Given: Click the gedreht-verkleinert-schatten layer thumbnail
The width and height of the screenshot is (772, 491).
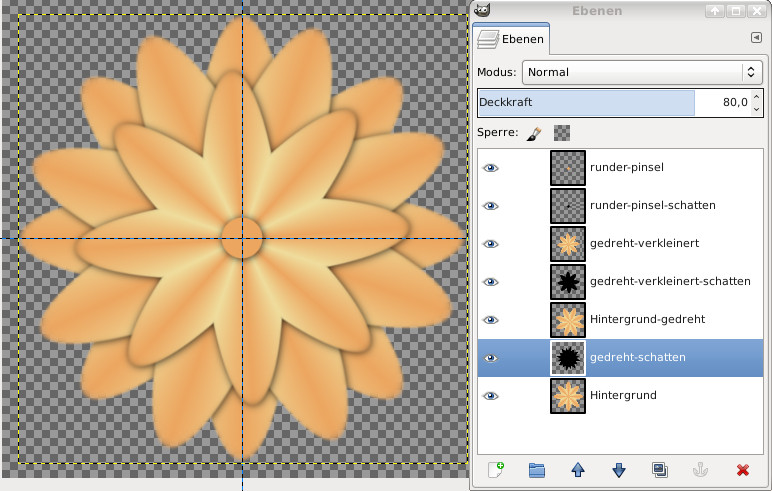Looking at the screenshot, I should click(567, 281).
